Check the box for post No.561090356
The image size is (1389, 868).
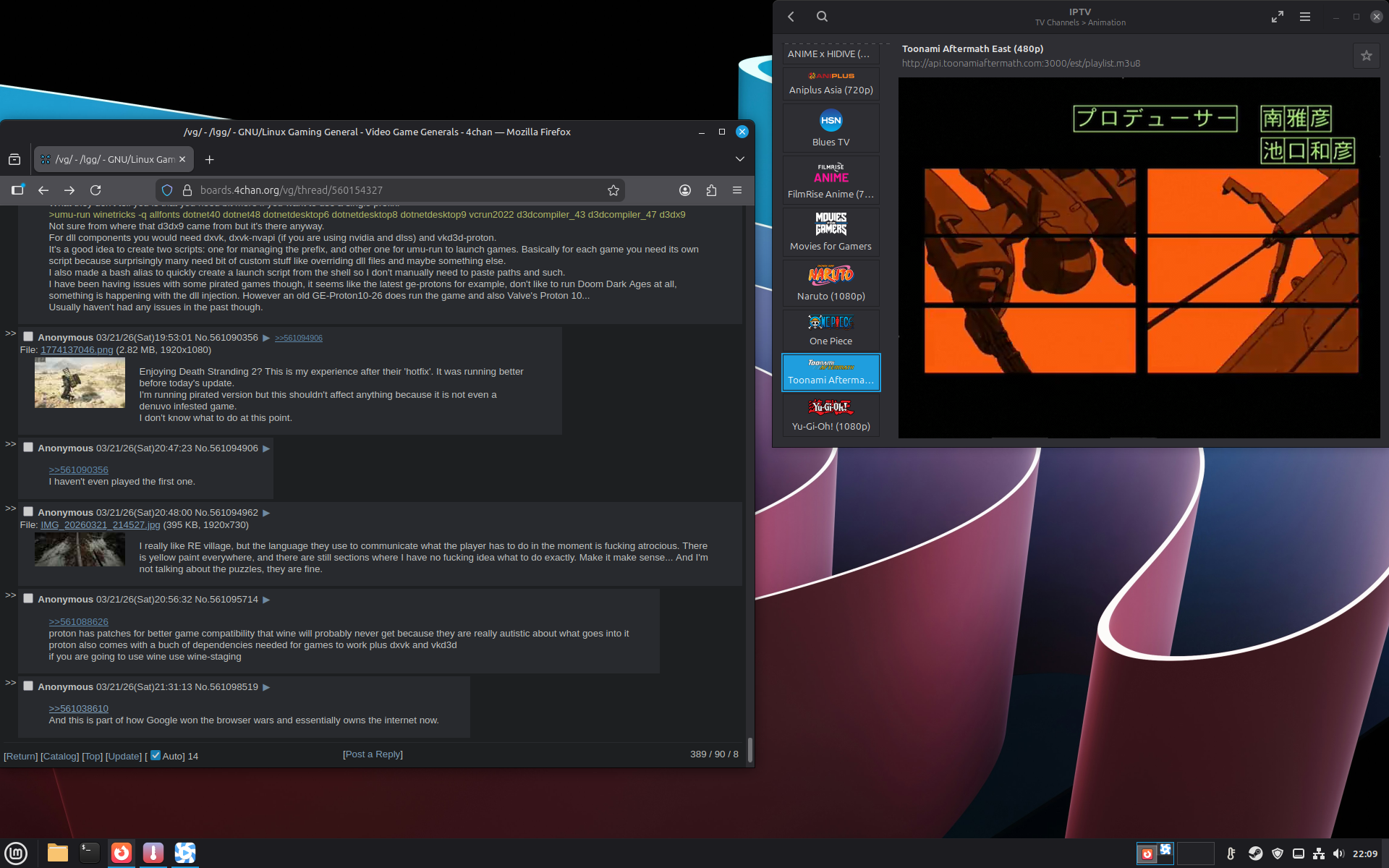28,336
